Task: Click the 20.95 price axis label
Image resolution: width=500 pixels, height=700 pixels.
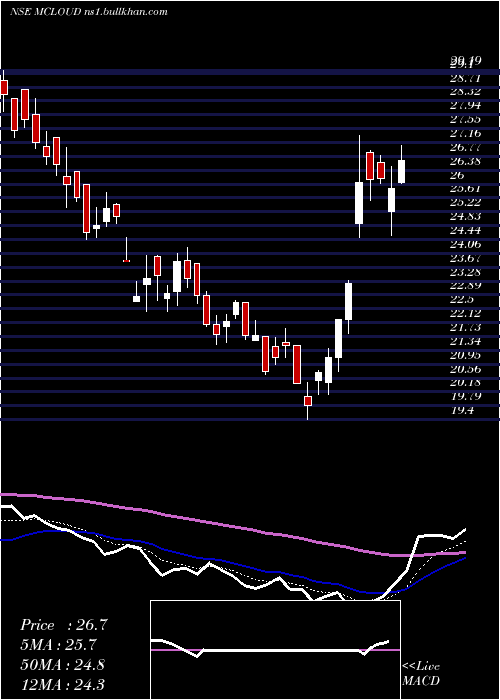Action: (465, 355)
